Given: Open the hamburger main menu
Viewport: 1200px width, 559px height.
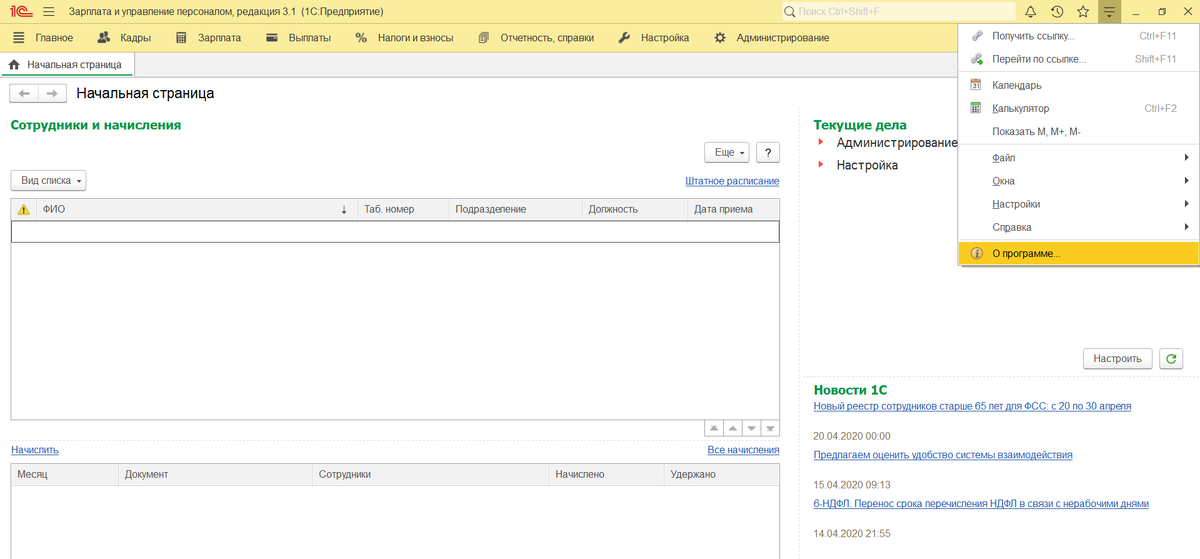Looking at the screenshot, I should click(x=48, y=11).
